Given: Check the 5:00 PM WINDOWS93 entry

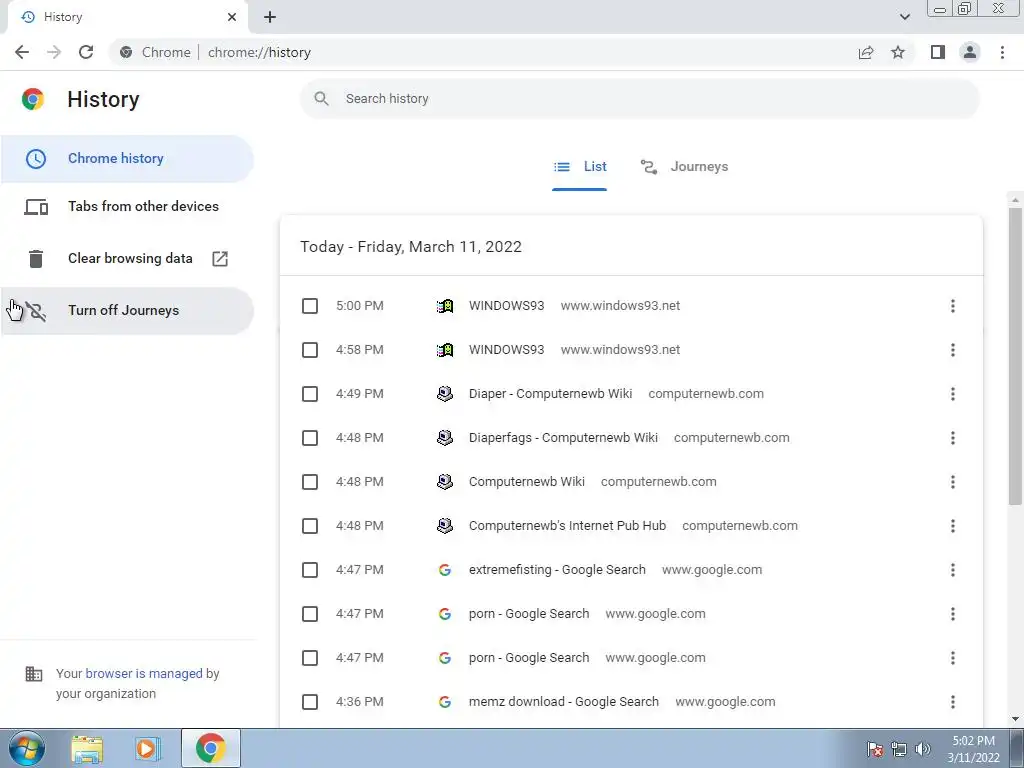Looking at the screenshot, I should [310, 306].
